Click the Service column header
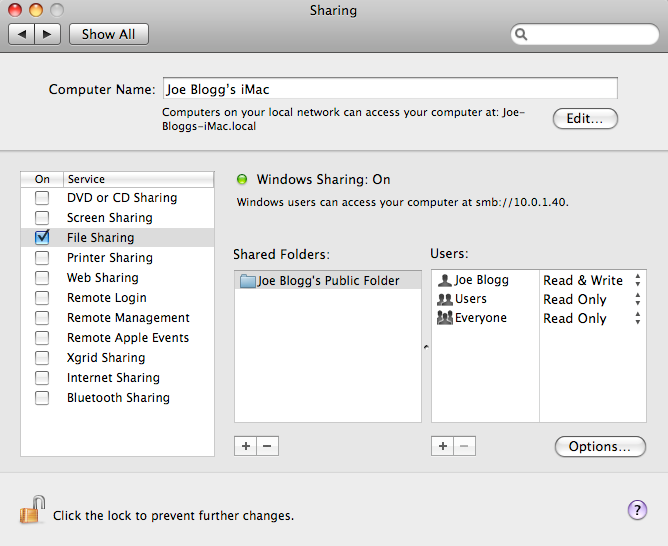668x546 pixels. point(138,179)
